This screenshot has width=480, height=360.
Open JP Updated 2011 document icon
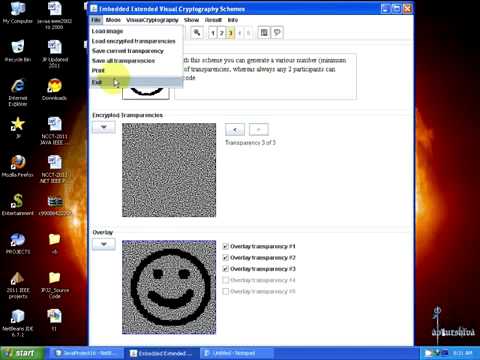(x=55, y=54)
